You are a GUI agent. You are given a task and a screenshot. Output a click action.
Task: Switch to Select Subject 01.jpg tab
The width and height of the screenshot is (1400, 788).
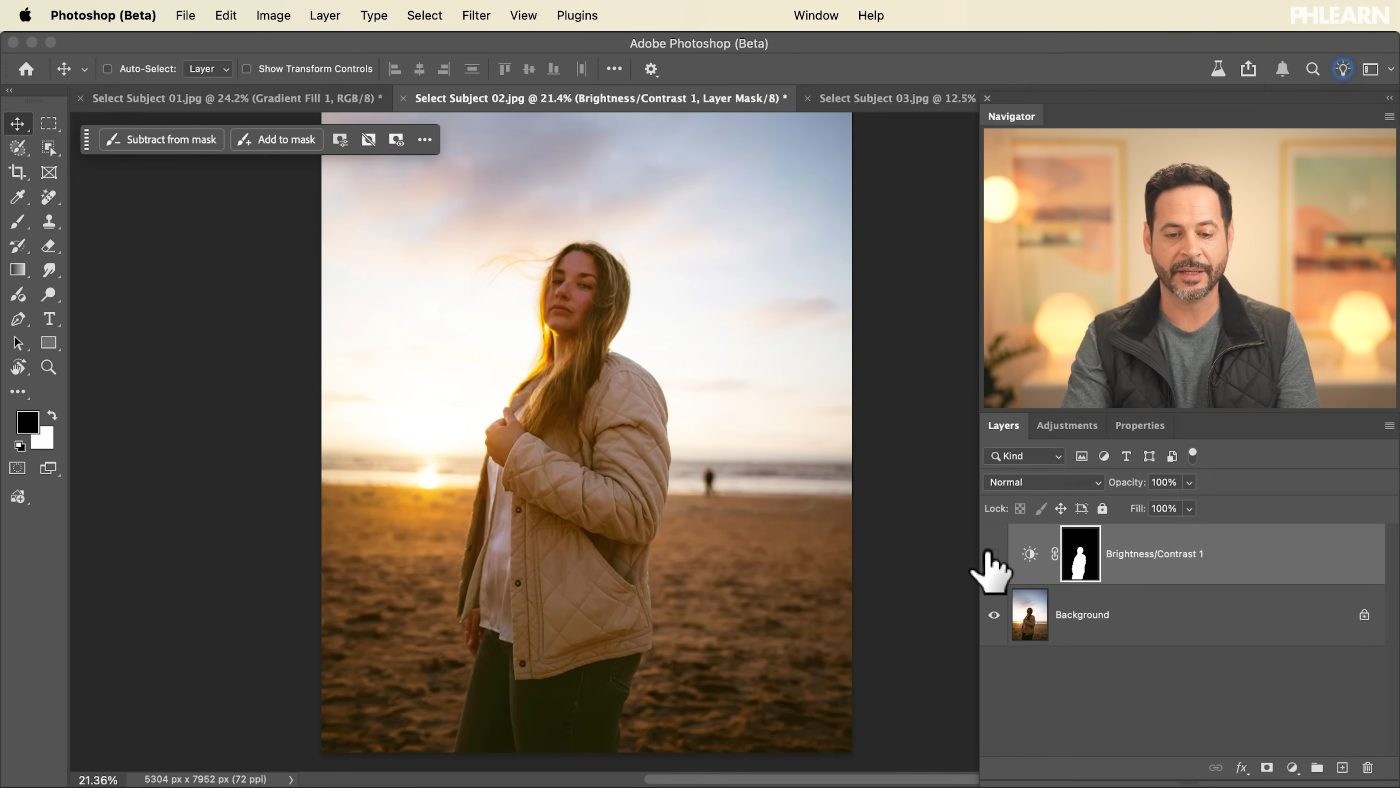tap(237, 98)
